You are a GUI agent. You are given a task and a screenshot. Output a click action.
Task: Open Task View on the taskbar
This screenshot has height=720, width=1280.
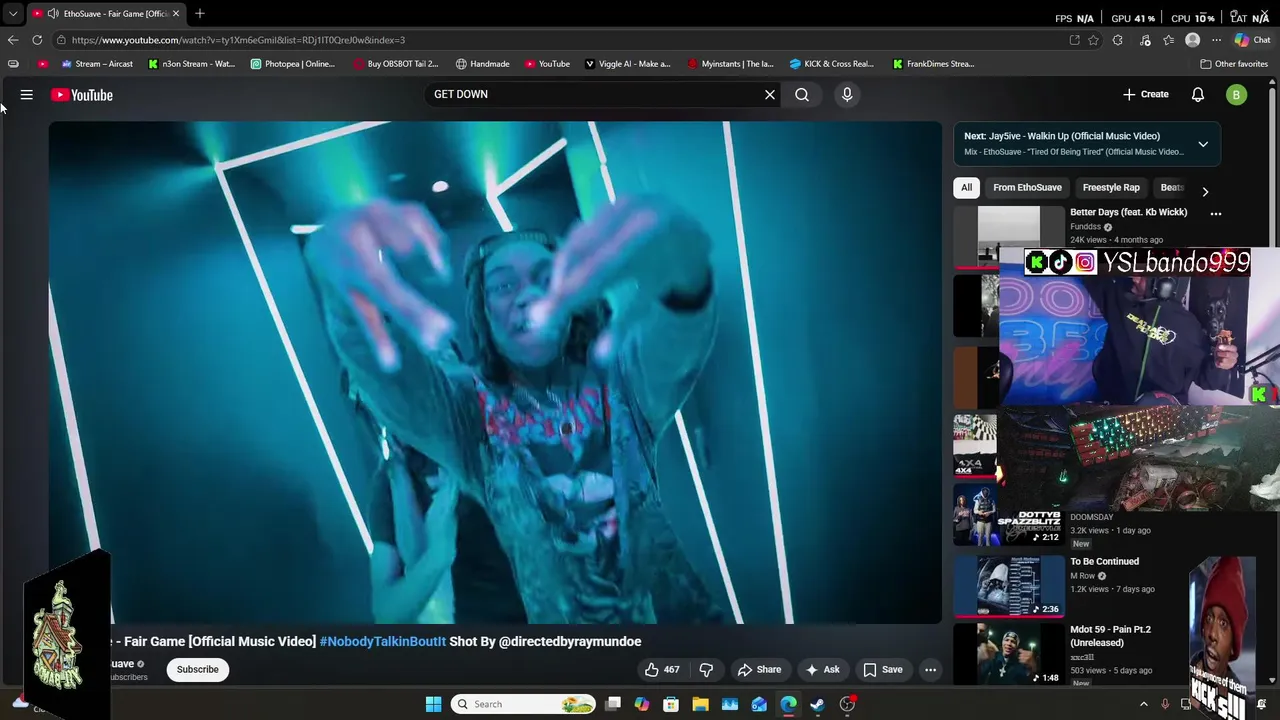[613, 704]
